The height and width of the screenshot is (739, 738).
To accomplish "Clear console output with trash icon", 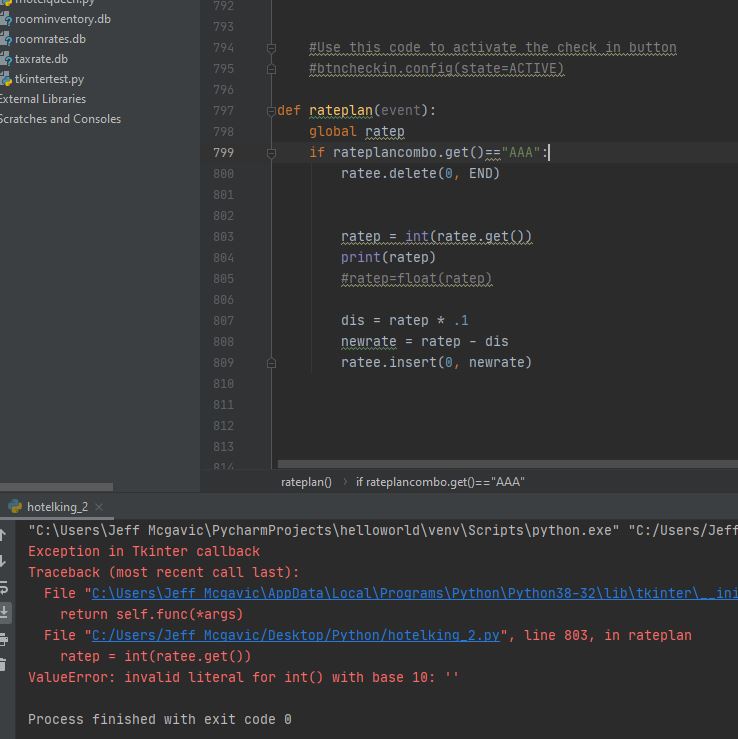I will point(4,664).
